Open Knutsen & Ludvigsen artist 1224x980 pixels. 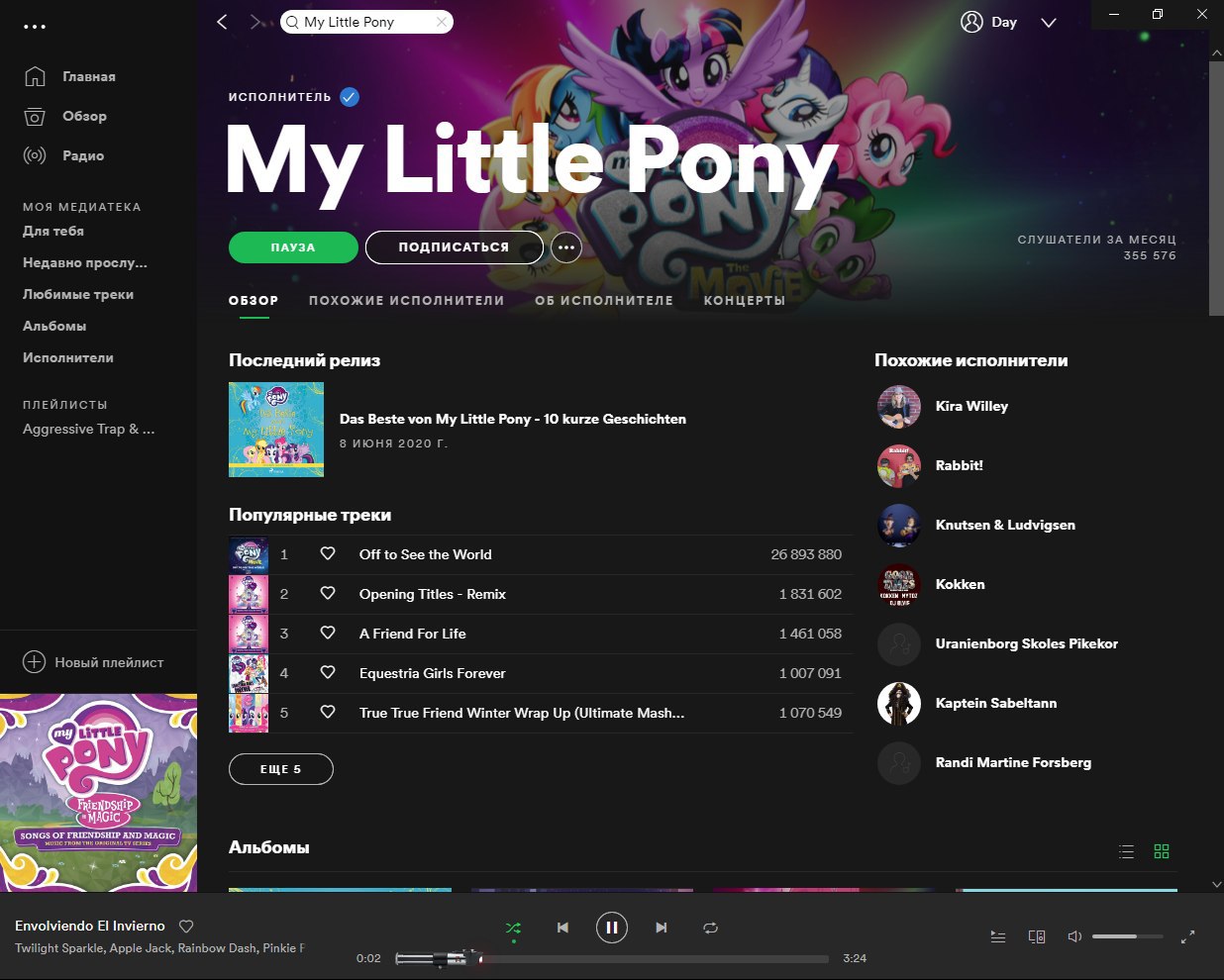[x=1005, y=525]
